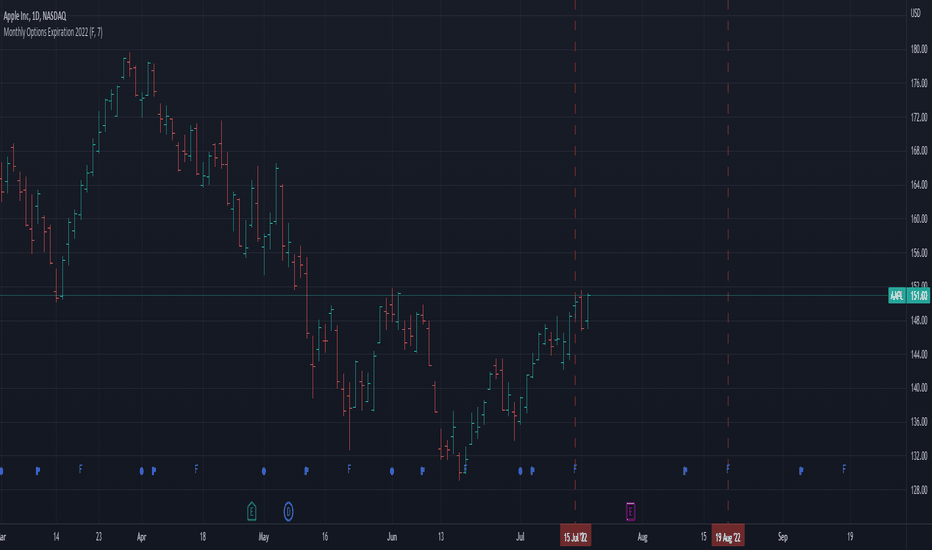Image resolution: width=932 pixels, height=550 pixels.
Task: Click the blue dot marker above the Apr label
Action: [x=141, y=471]
